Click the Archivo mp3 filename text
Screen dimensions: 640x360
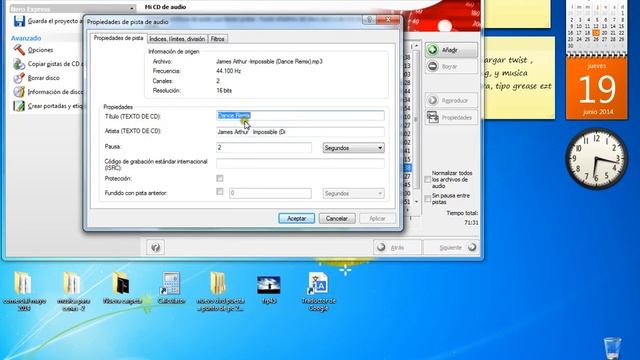(269, 62)
